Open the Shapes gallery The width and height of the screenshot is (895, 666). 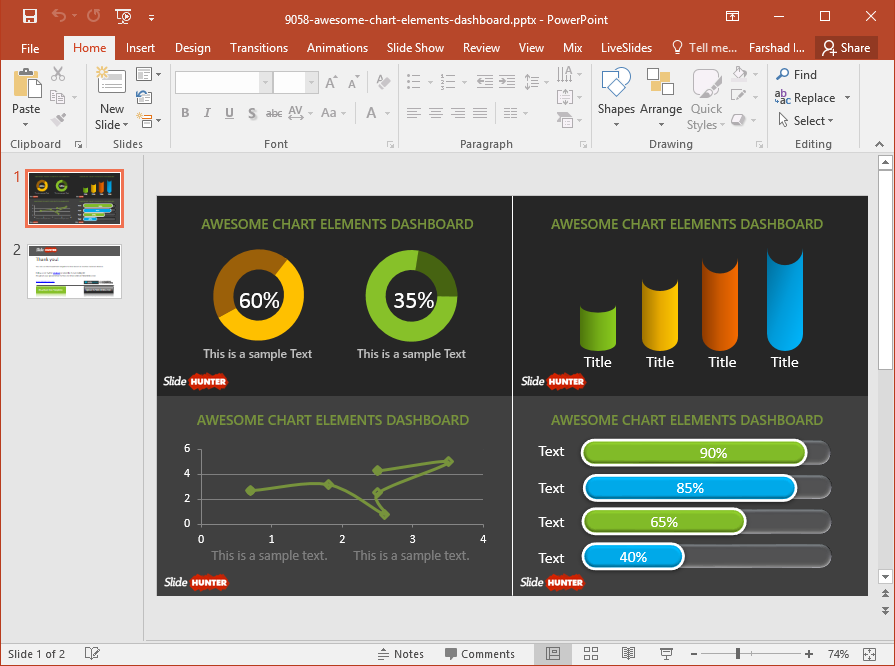[616, 98]
